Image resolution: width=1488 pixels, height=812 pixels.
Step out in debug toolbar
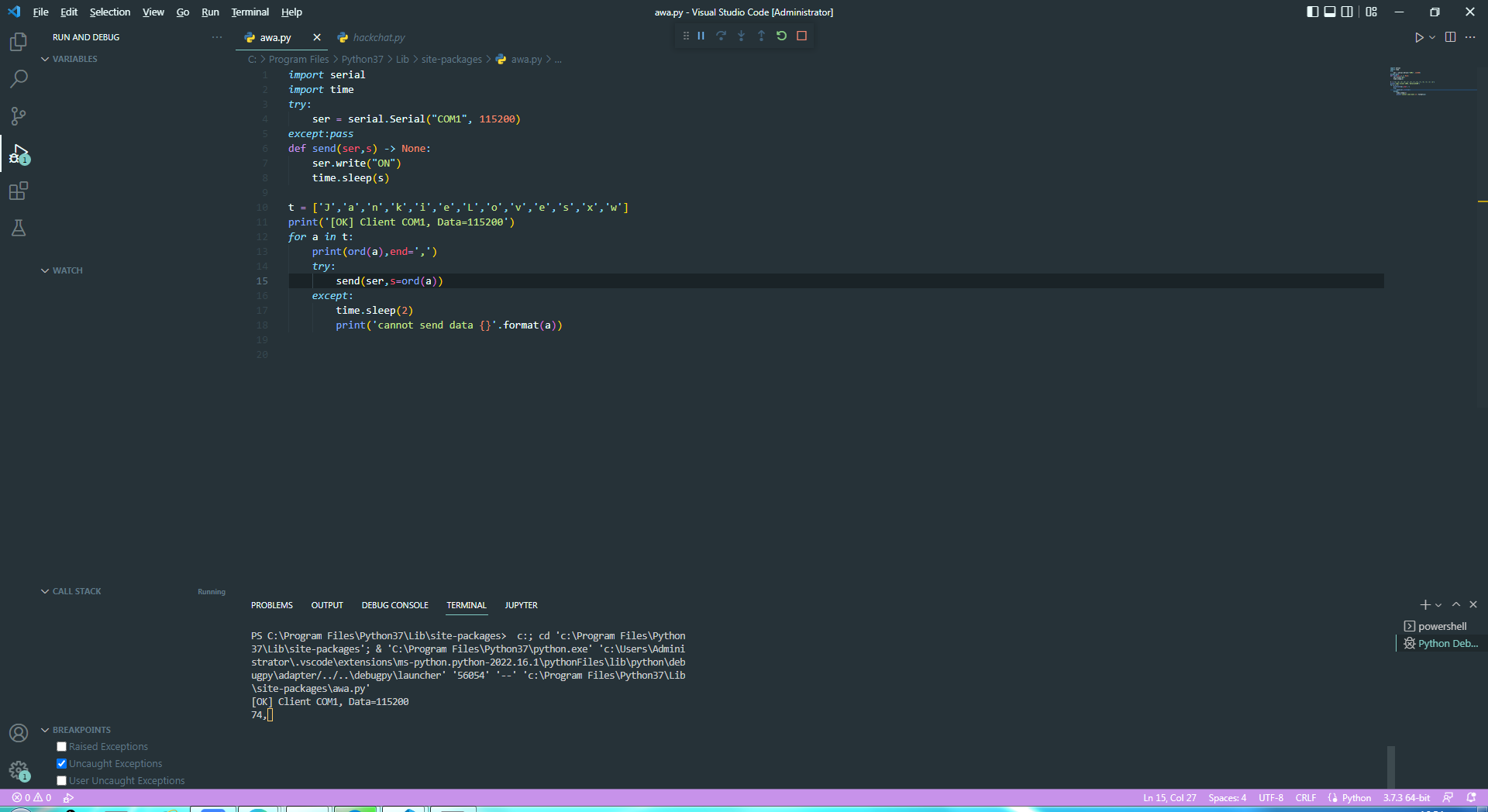(761, 36)
